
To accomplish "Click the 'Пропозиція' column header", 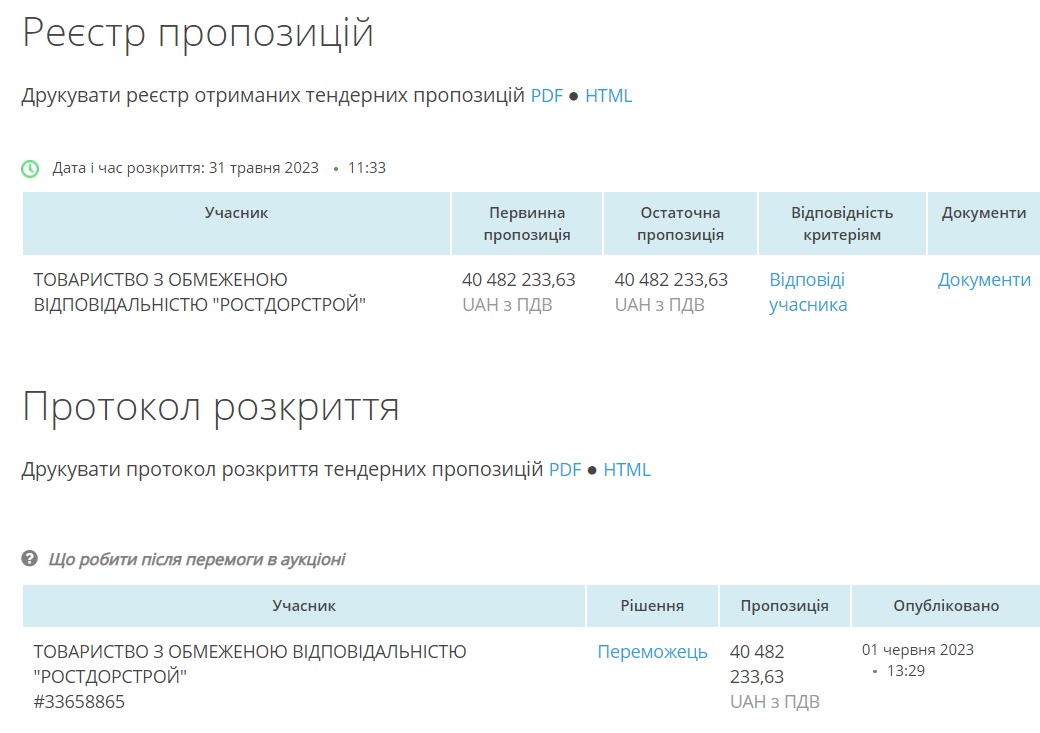I will pyautogui.click(x=785, y=606).
